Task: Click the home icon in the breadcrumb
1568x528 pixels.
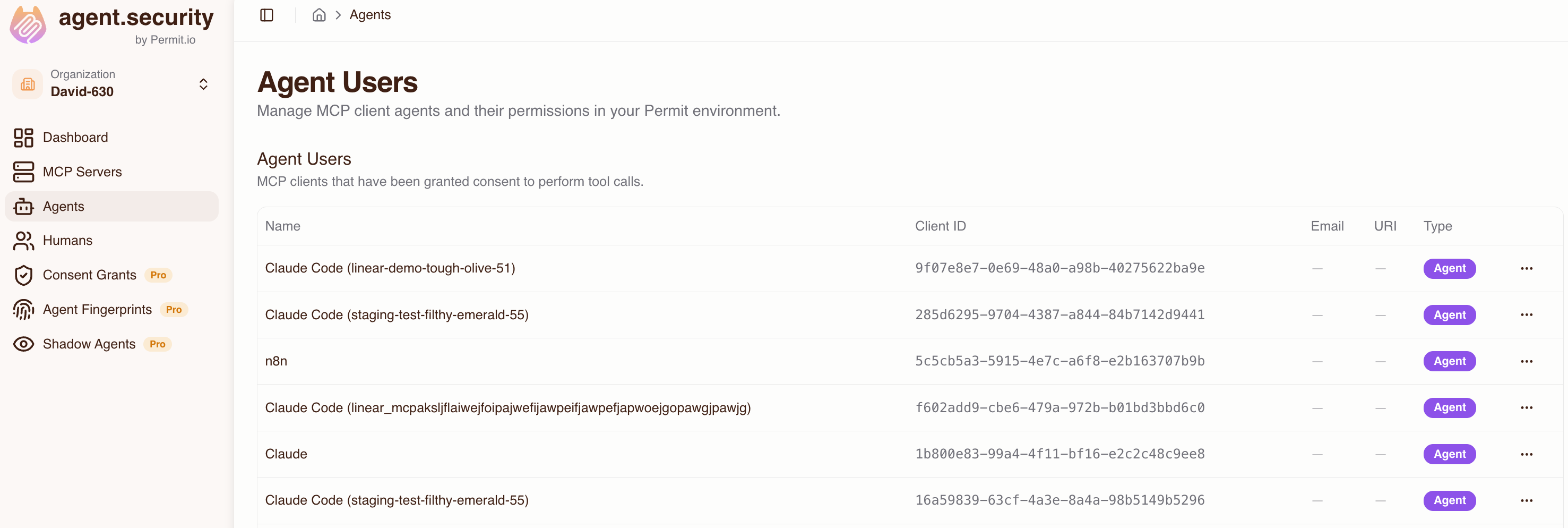Action: pos(318,15)
